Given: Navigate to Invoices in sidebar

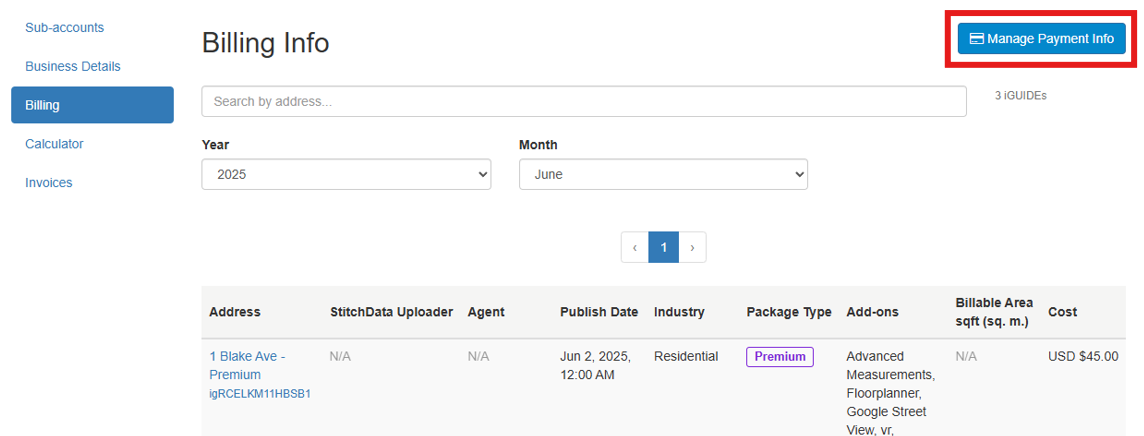Looking at the screenshot, I should point(49,183).
